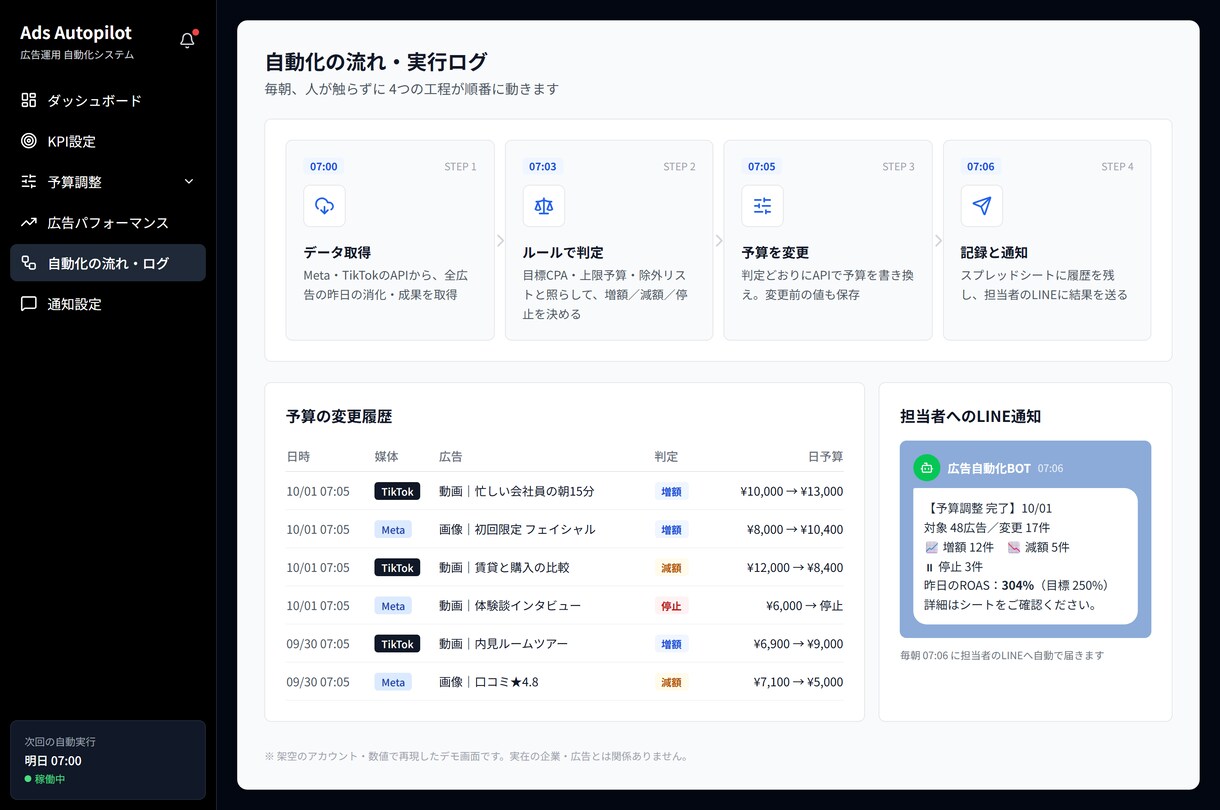This screenshot has height=810, width=1220.
Task: Click the 広告パフォーマンス trend icon
Action: coord(29,222)
